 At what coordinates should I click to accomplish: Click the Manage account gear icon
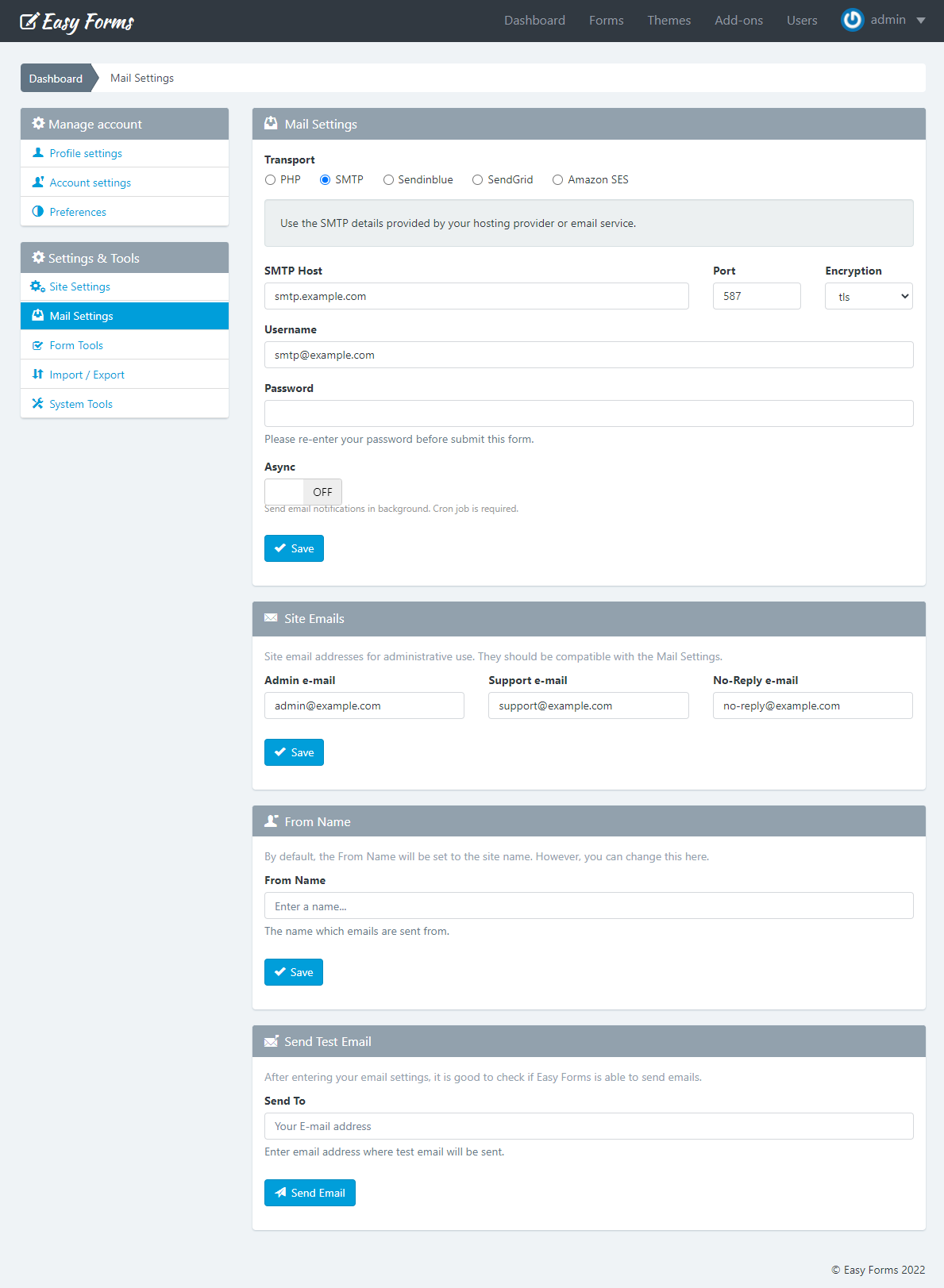click(38, 124)
